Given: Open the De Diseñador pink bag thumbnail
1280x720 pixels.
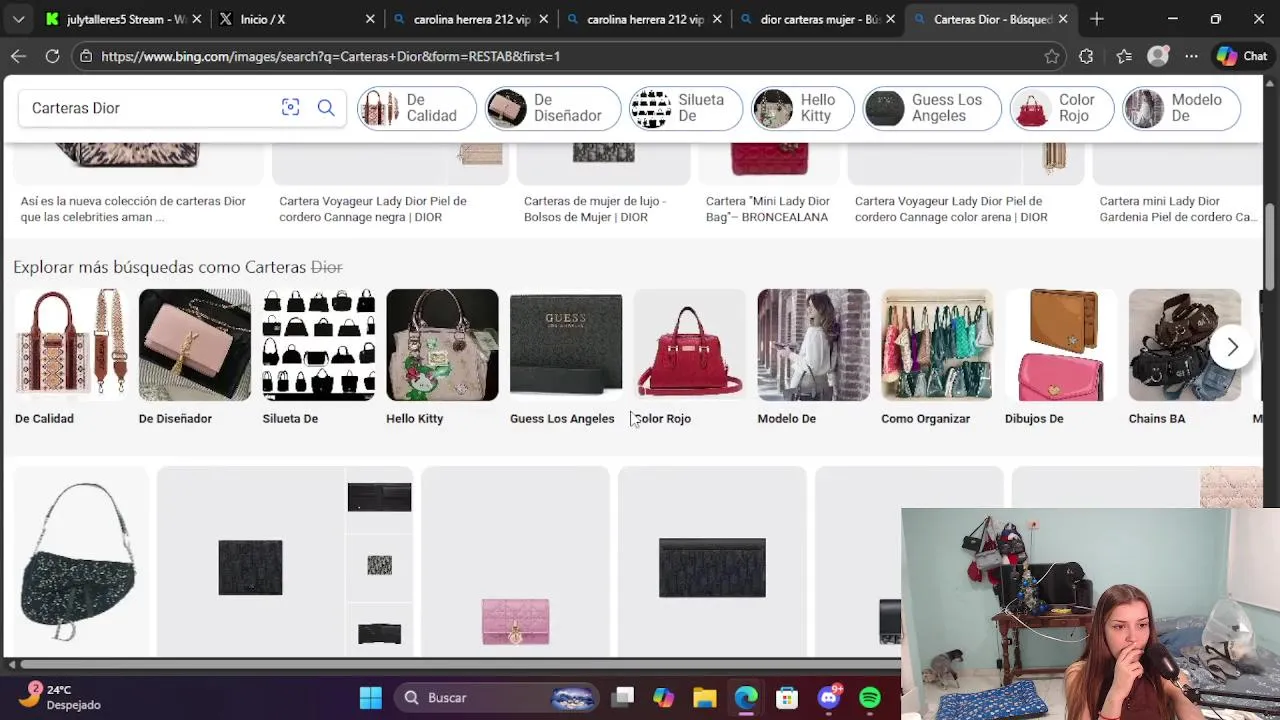Looking at the screenshot, I should click(x=195, y=345).
